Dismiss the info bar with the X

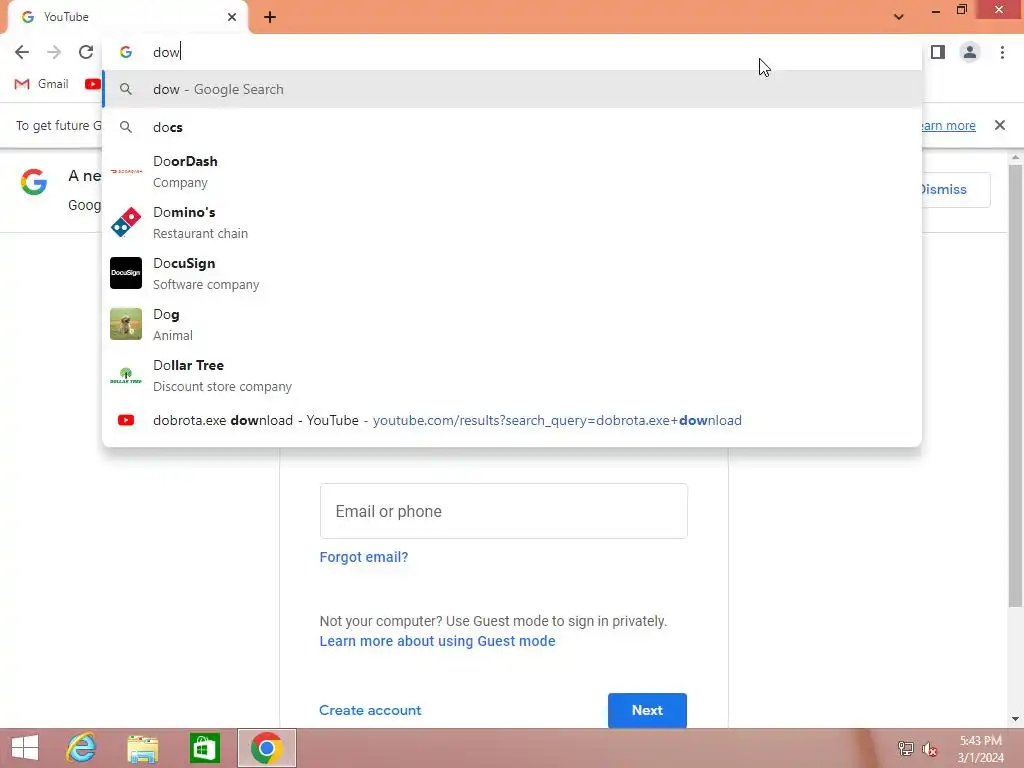click(x=1000, y=125)
